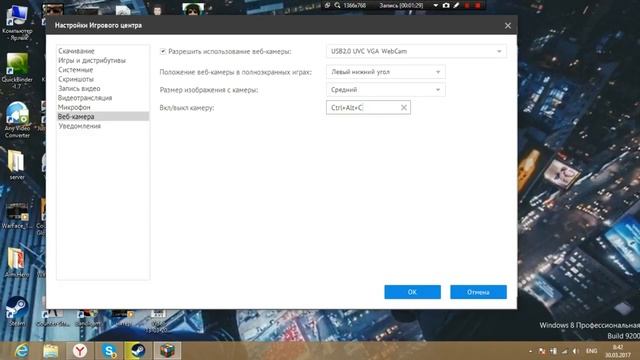Click the flag Action Center tray icon
640x360 pixels.
point(542,351)
